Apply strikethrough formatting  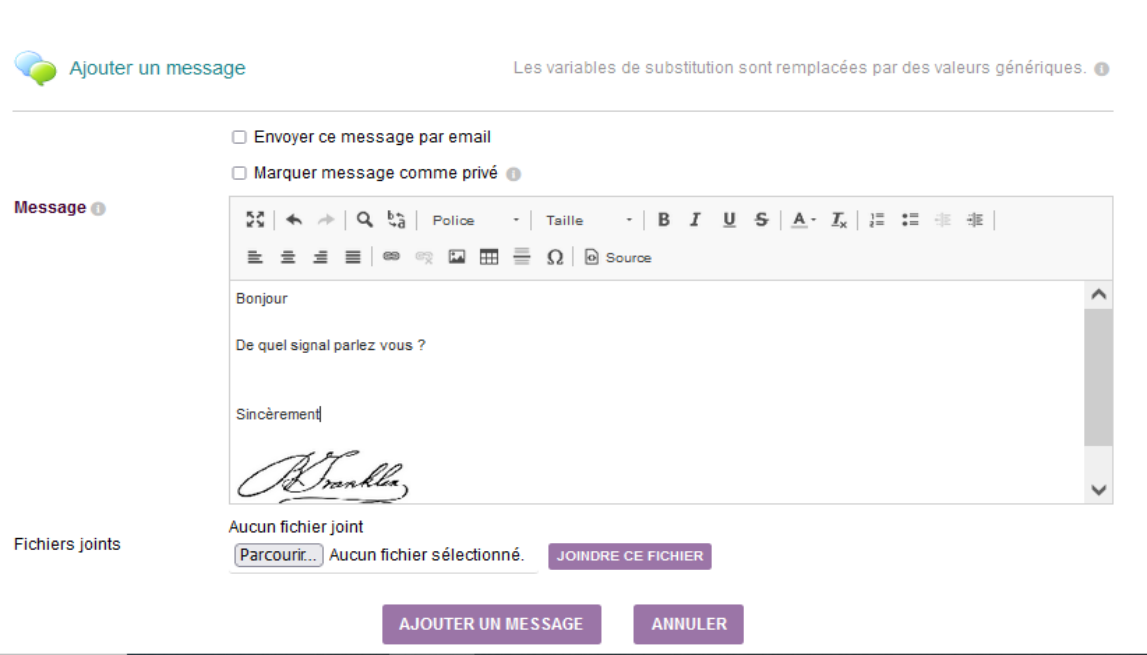pyautogui.click(x=761, y=220)
